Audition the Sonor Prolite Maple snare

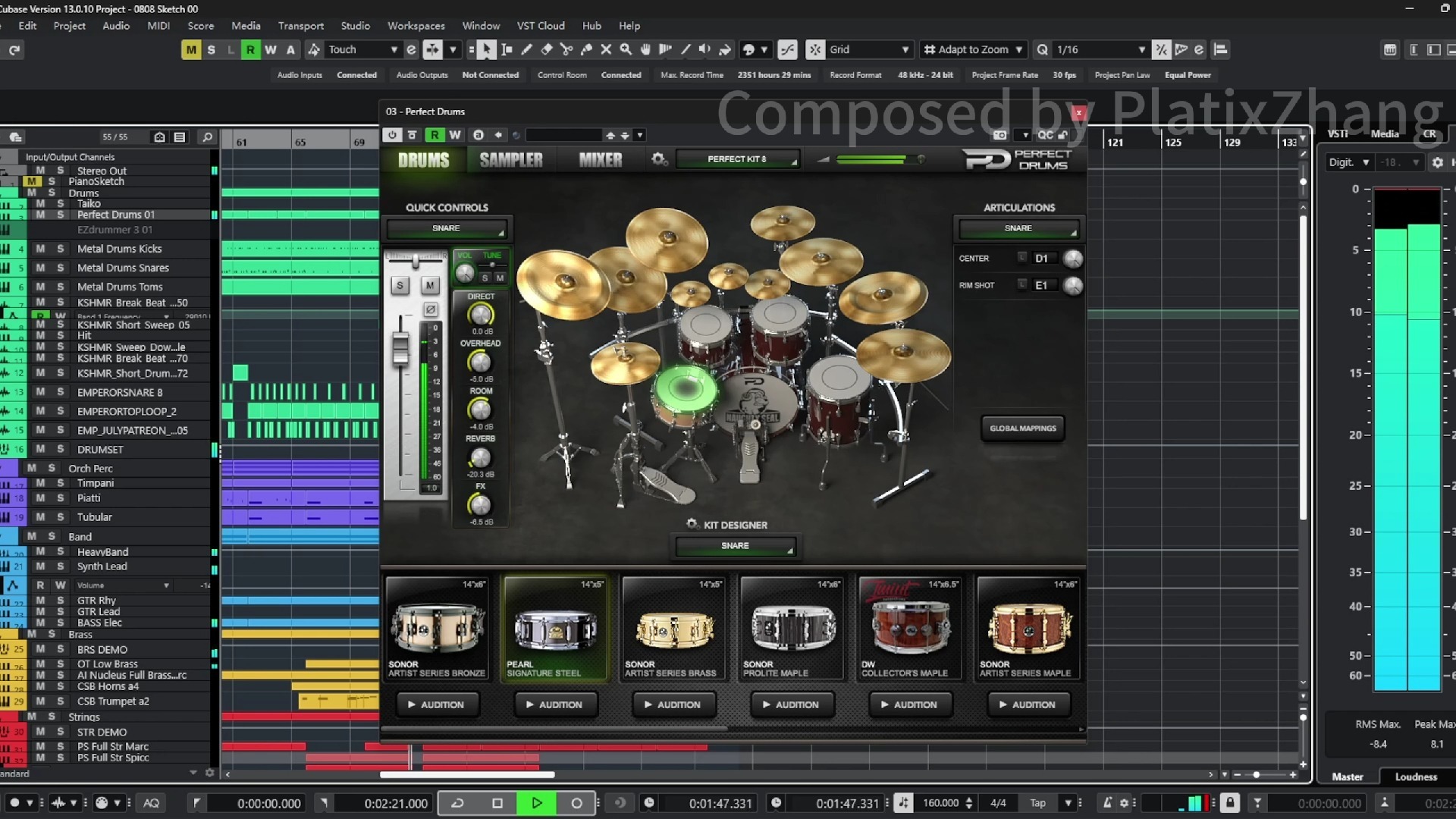(x=791, y=704)
